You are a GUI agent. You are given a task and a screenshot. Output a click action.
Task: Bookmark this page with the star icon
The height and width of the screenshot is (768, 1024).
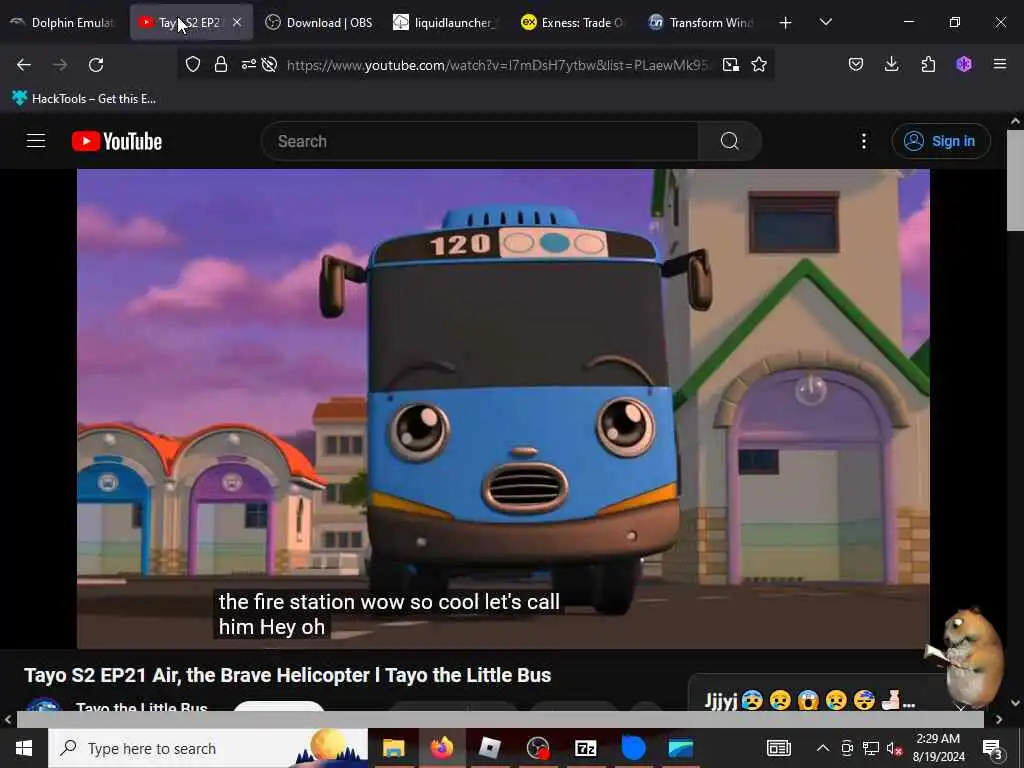[759, 64]
